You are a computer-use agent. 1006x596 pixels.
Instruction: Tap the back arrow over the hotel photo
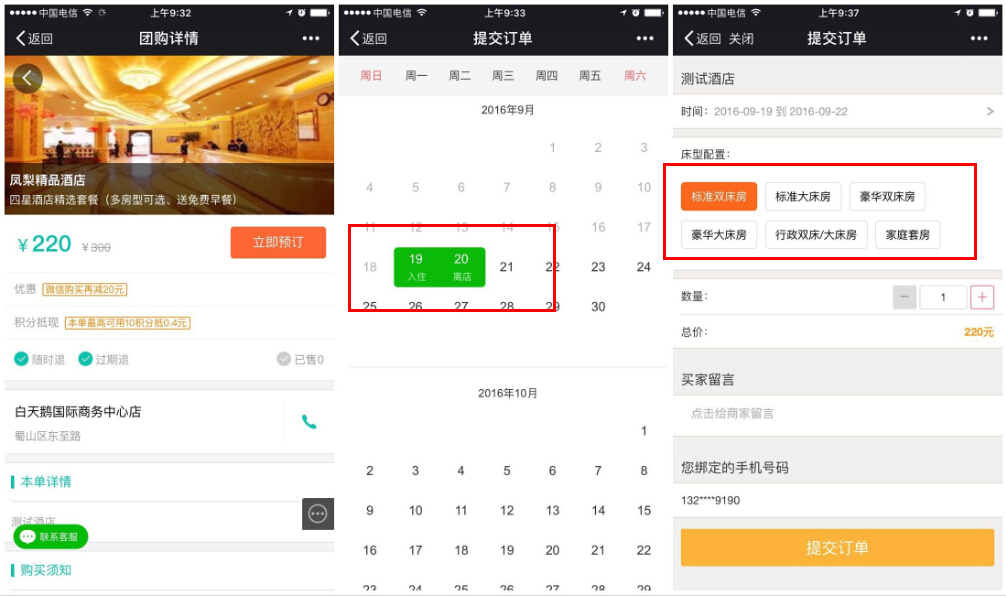tap(28, 78)
